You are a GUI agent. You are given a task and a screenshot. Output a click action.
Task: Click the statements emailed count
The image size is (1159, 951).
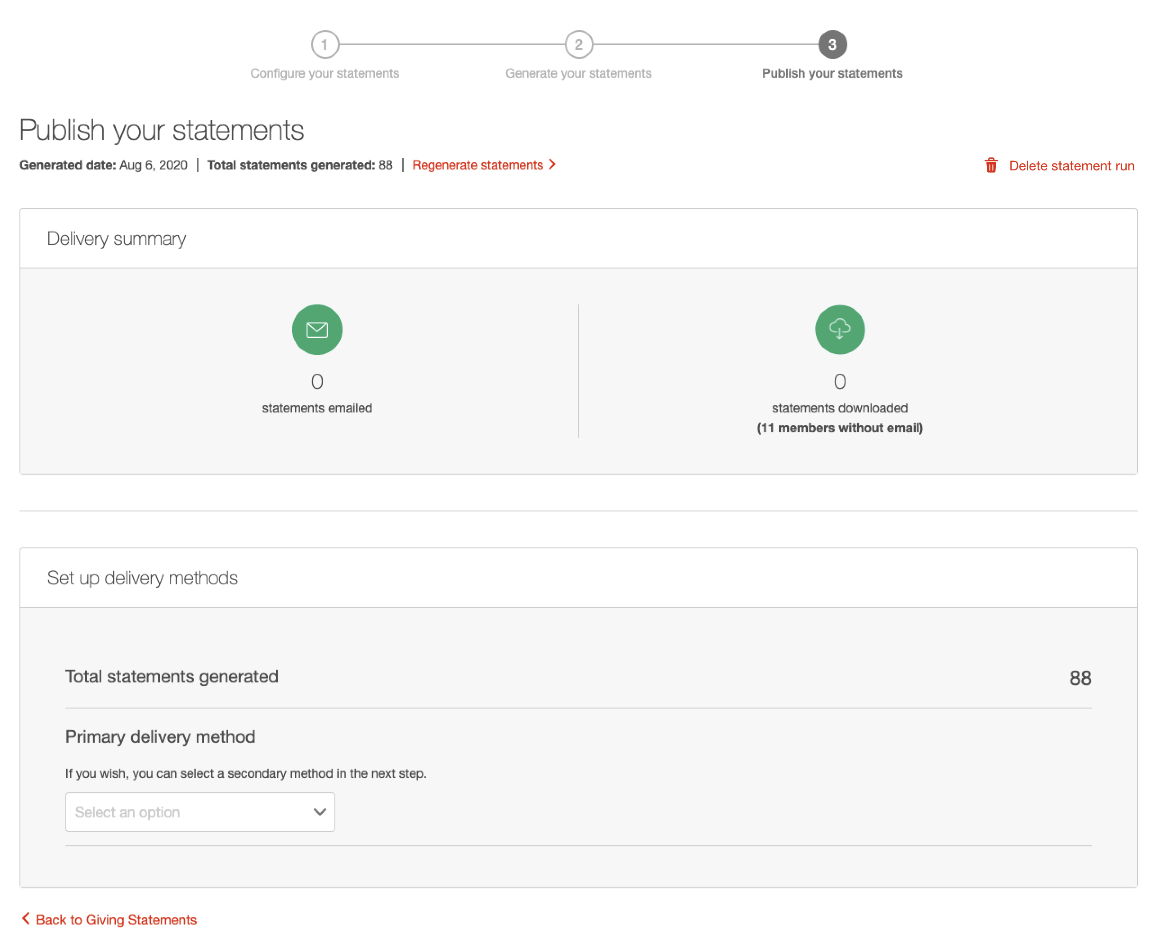[317, 381]
